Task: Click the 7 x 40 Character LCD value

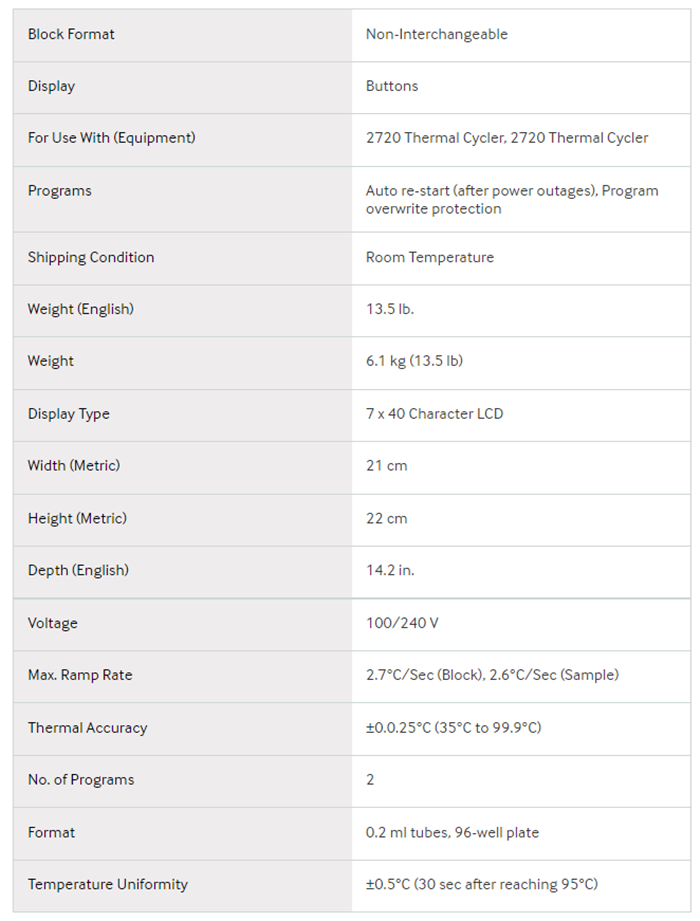Action: click(434, 414)
